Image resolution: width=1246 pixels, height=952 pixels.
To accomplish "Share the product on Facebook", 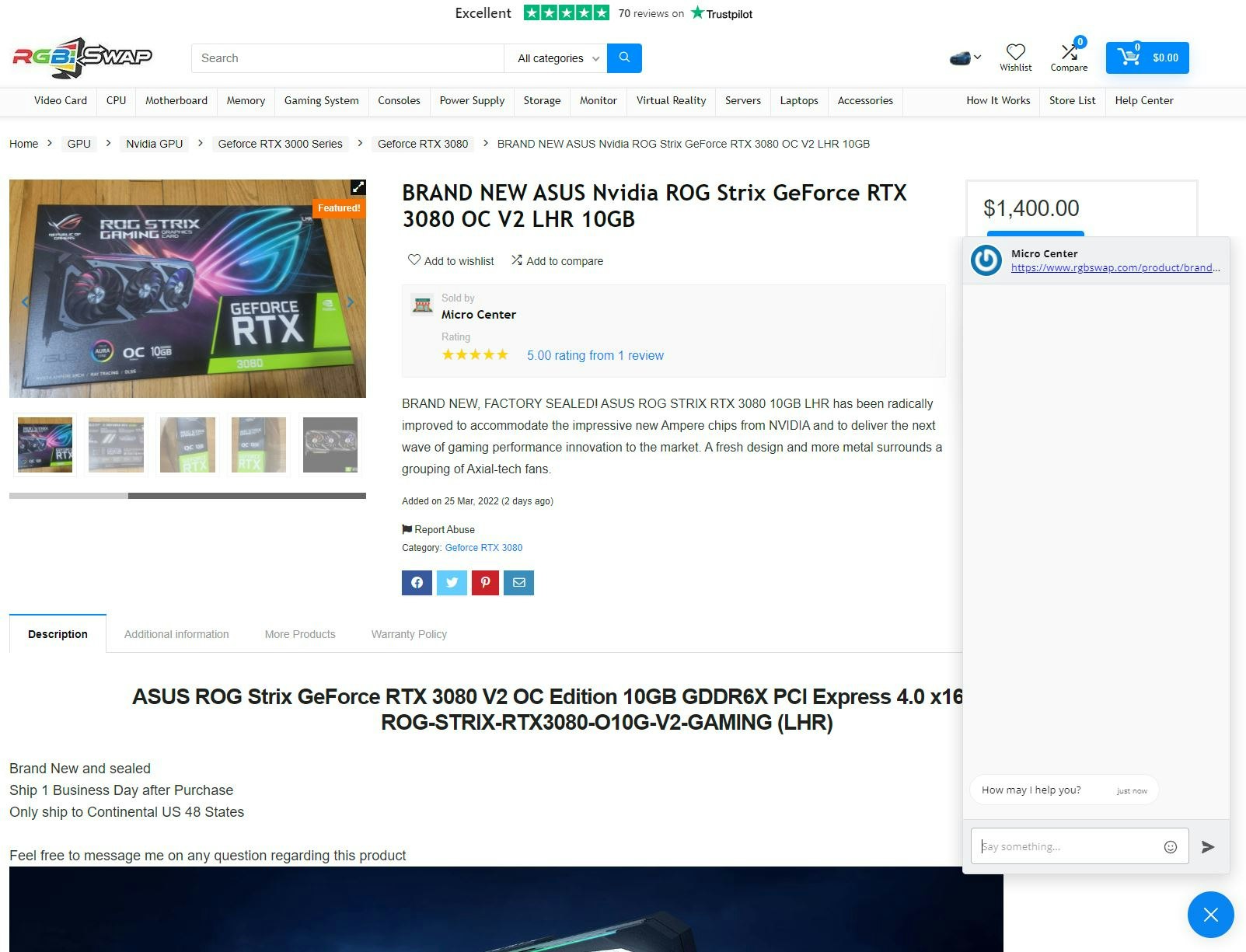I will pos(417,583).
